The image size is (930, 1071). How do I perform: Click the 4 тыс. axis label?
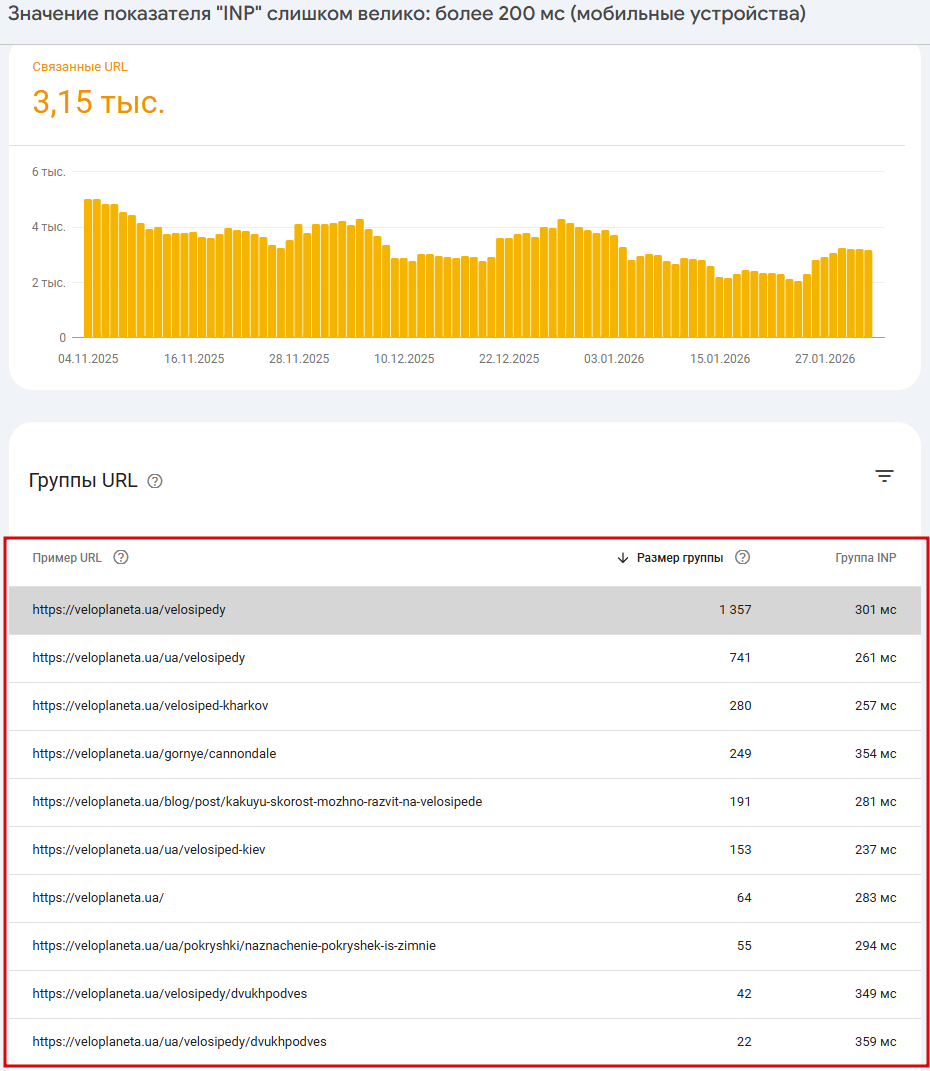(48, 227)
